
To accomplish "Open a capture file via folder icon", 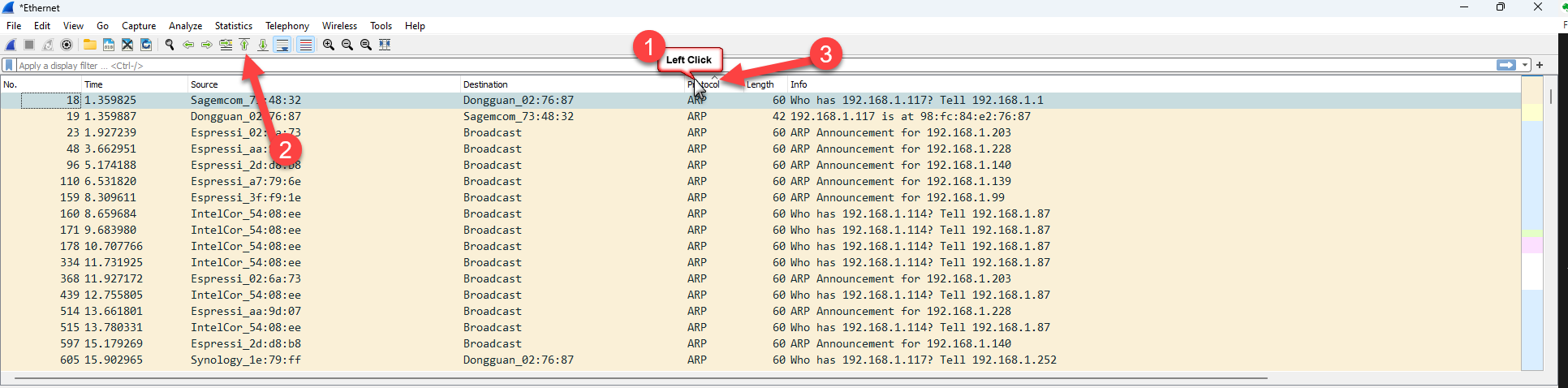I will [x=89, y=45].
